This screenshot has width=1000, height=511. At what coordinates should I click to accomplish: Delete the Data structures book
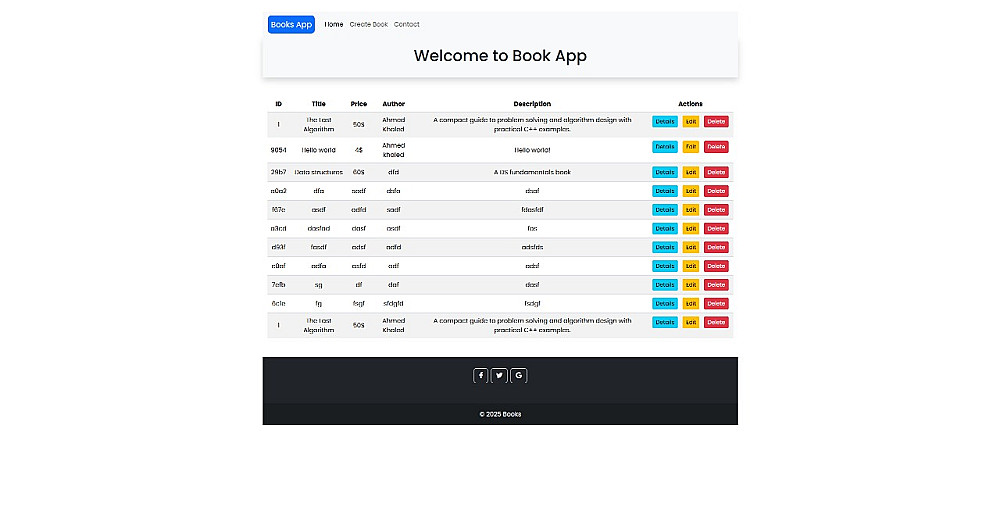pos(716,172)
